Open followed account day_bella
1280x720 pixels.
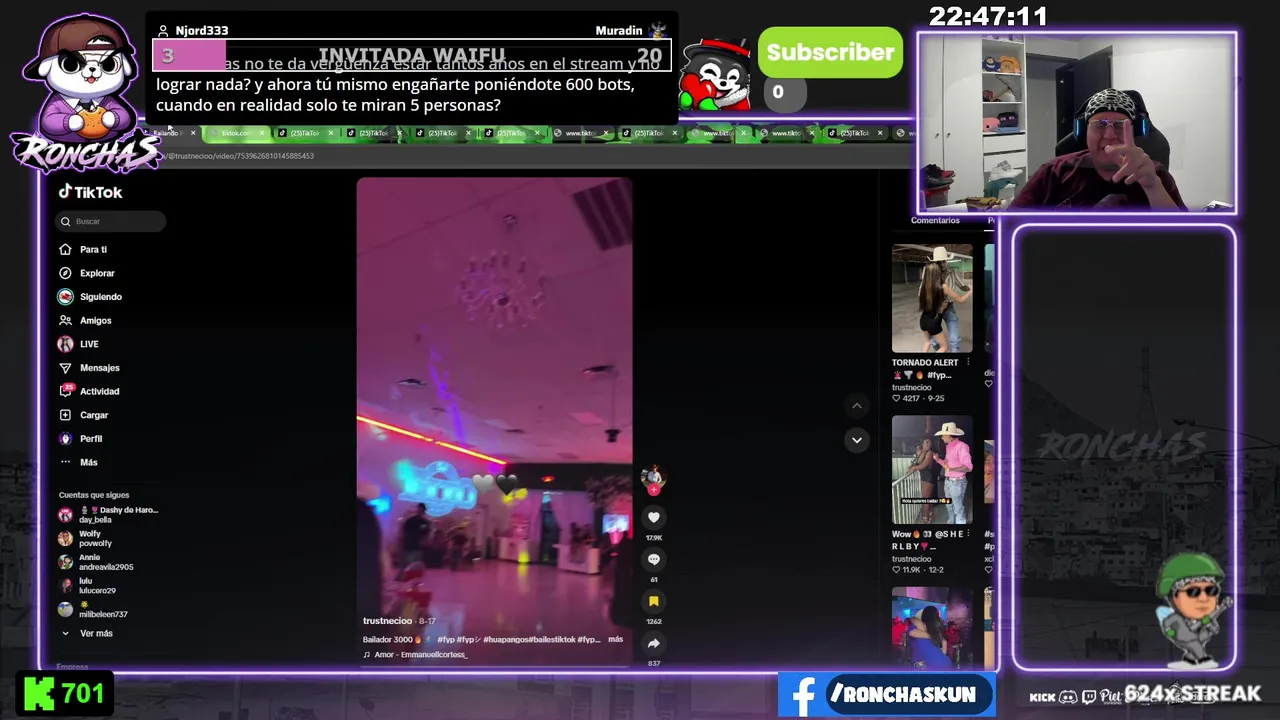(108, 515)
